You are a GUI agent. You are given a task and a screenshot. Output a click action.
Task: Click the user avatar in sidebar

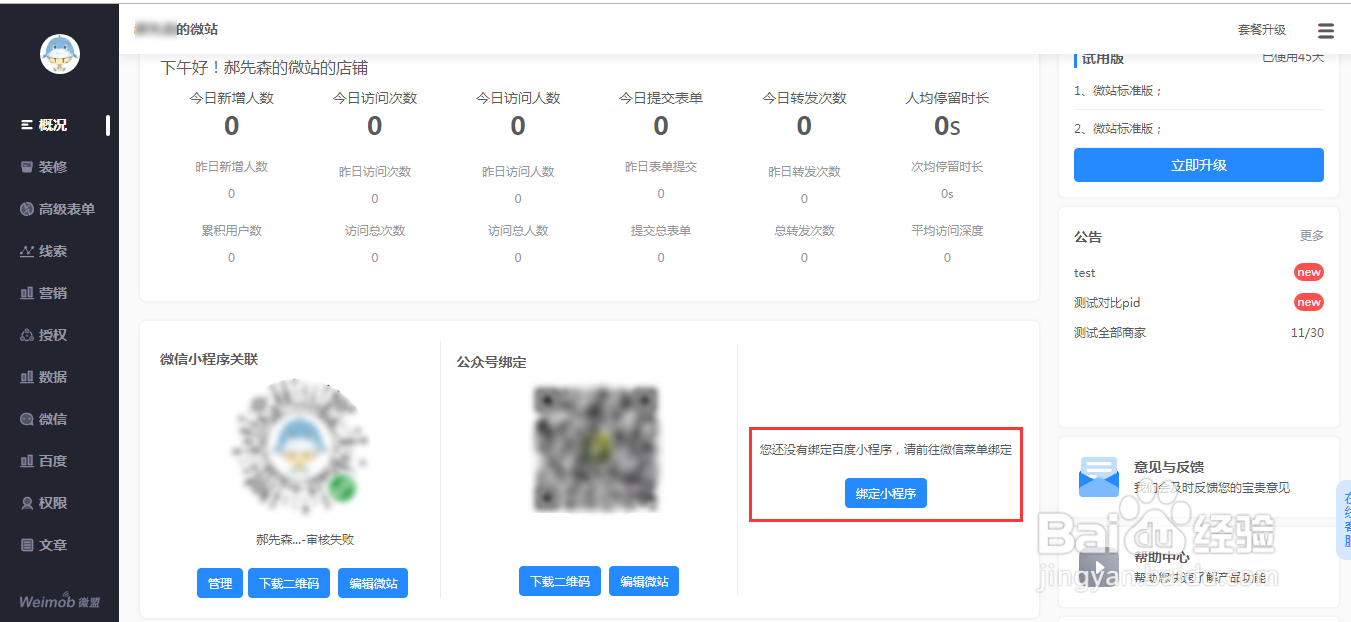60,54
